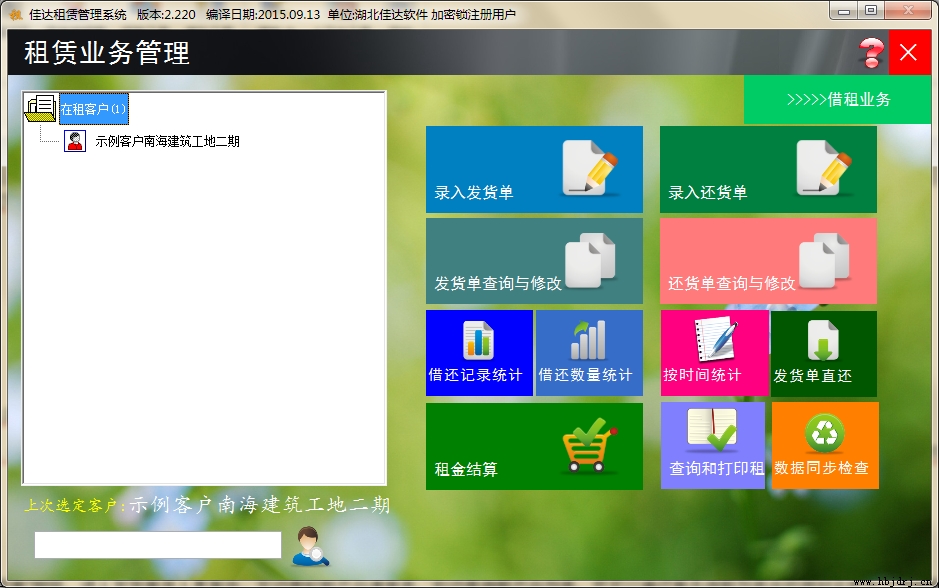Switch to >>>>>借租业务 tab
939x588 pixels.
pyautogui.click(x=838, y=99)
